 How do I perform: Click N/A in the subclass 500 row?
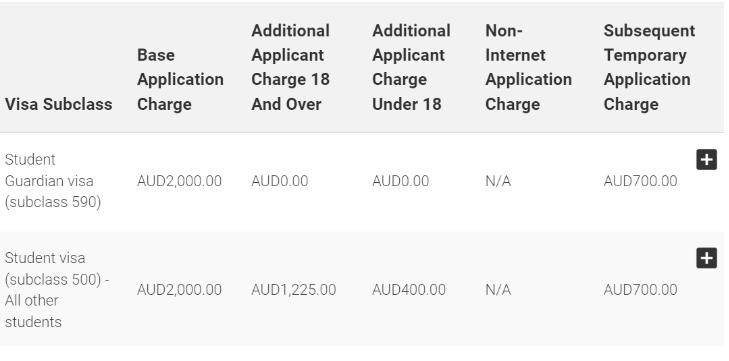(498, 290)
